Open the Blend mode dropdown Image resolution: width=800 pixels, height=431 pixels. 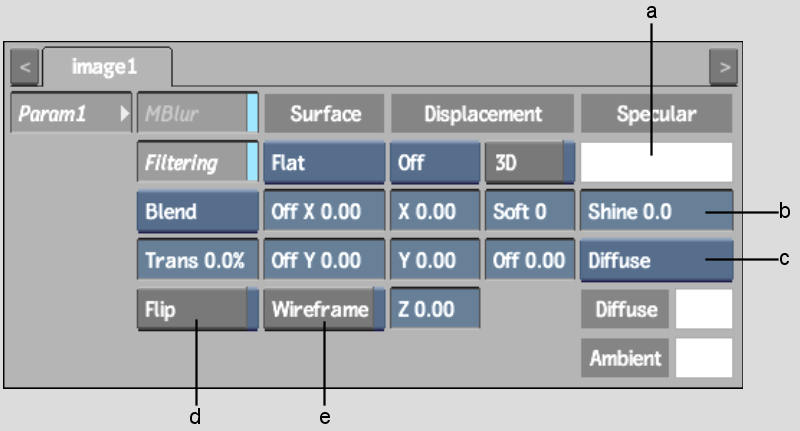(197, 212)
